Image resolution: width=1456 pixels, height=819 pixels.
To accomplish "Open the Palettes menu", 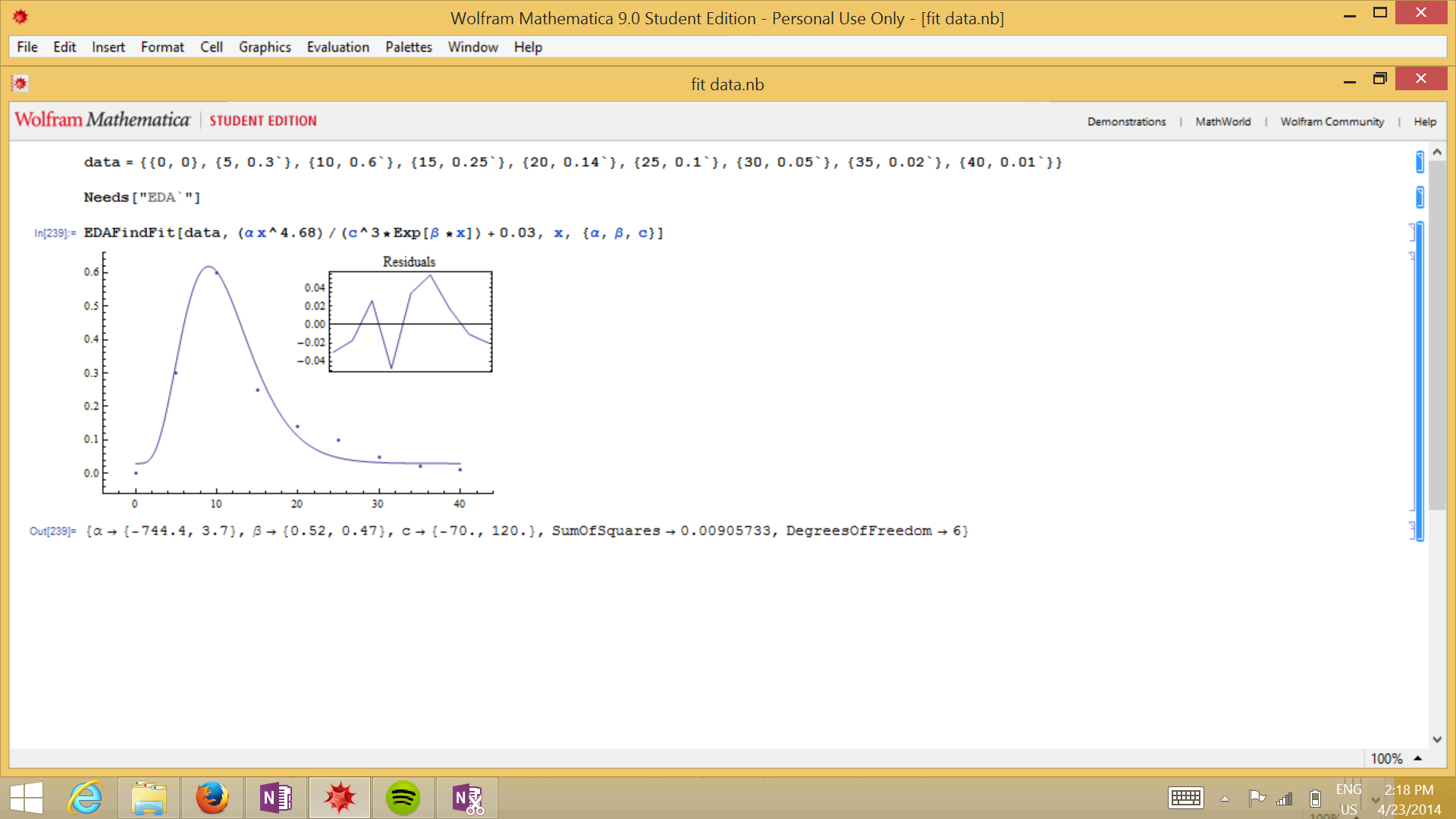I will click(409, 47).
